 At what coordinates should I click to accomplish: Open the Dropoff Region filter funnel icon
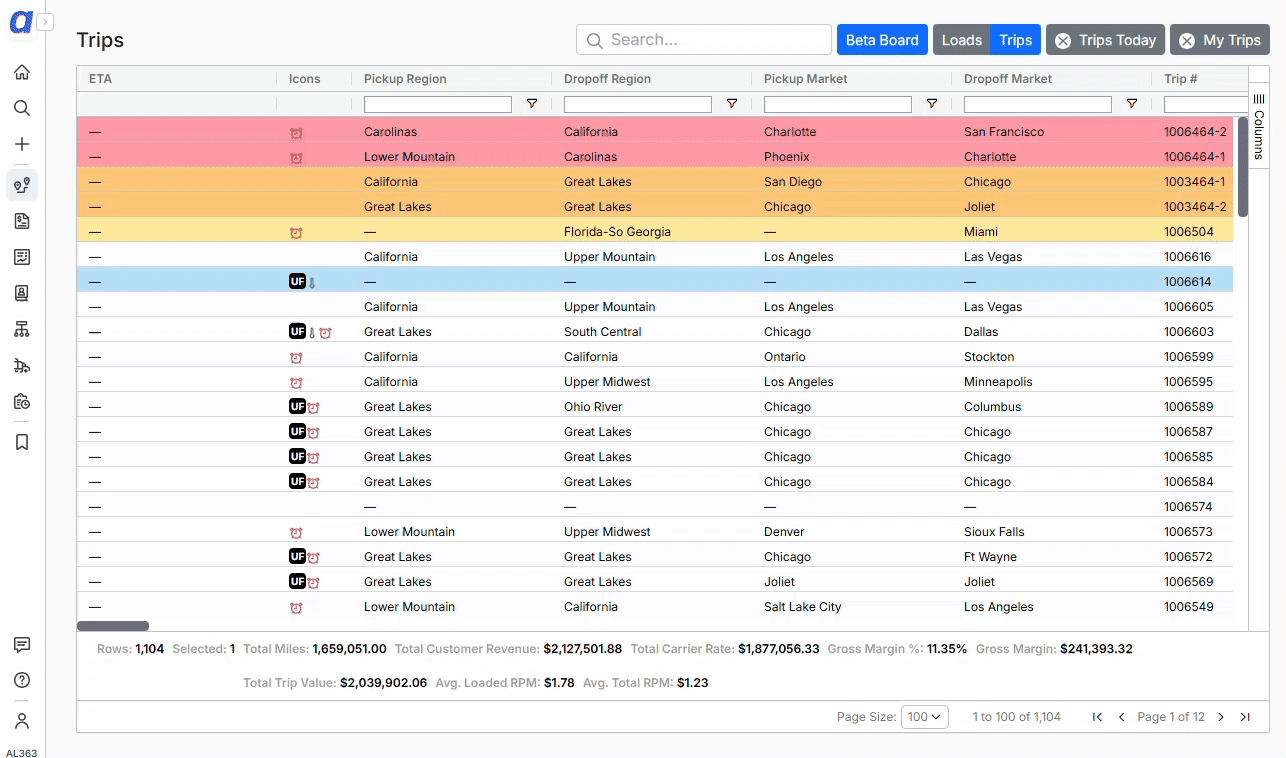point(732,104)
